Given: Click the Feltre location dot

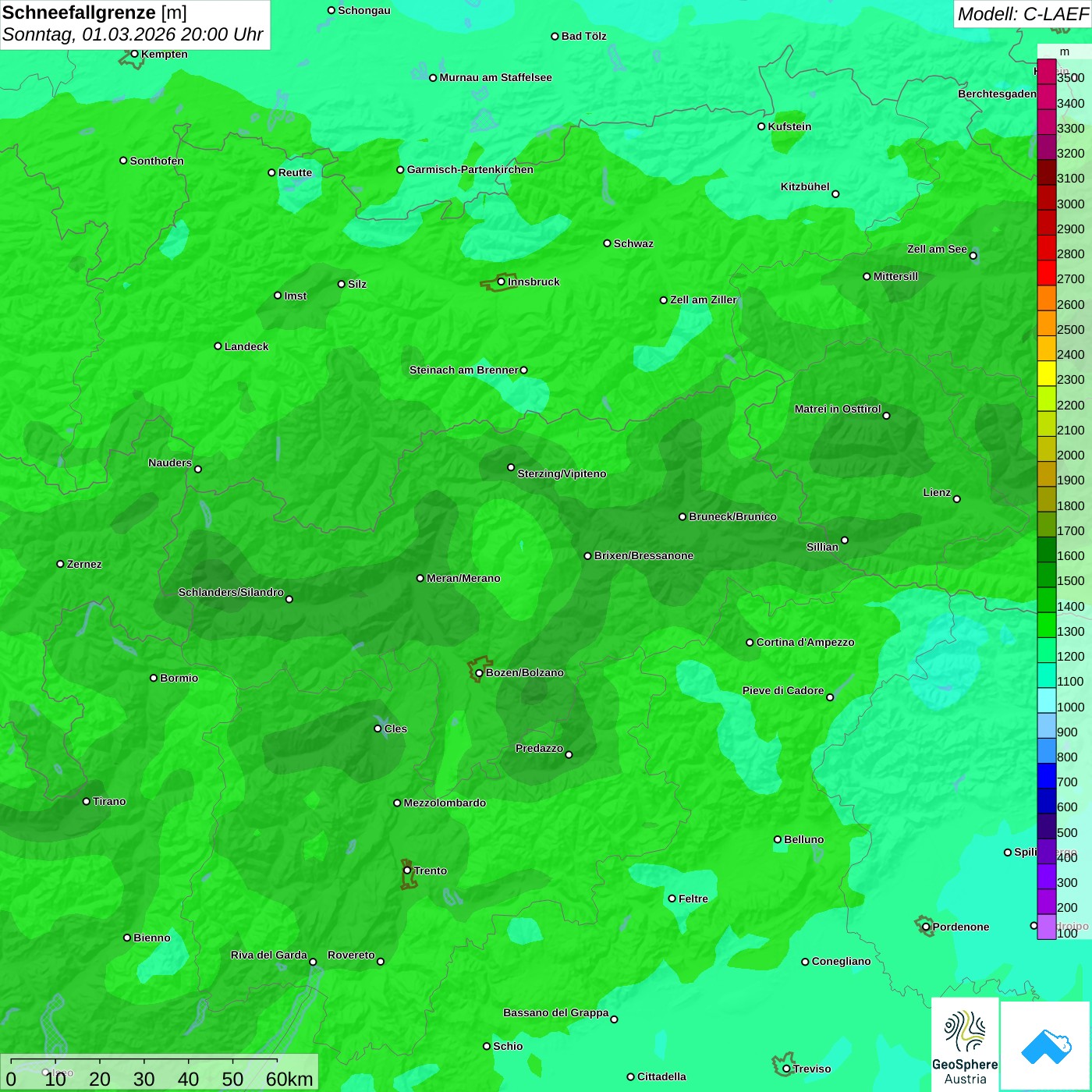Looking at the screenshot, I should tap(672, 899).
